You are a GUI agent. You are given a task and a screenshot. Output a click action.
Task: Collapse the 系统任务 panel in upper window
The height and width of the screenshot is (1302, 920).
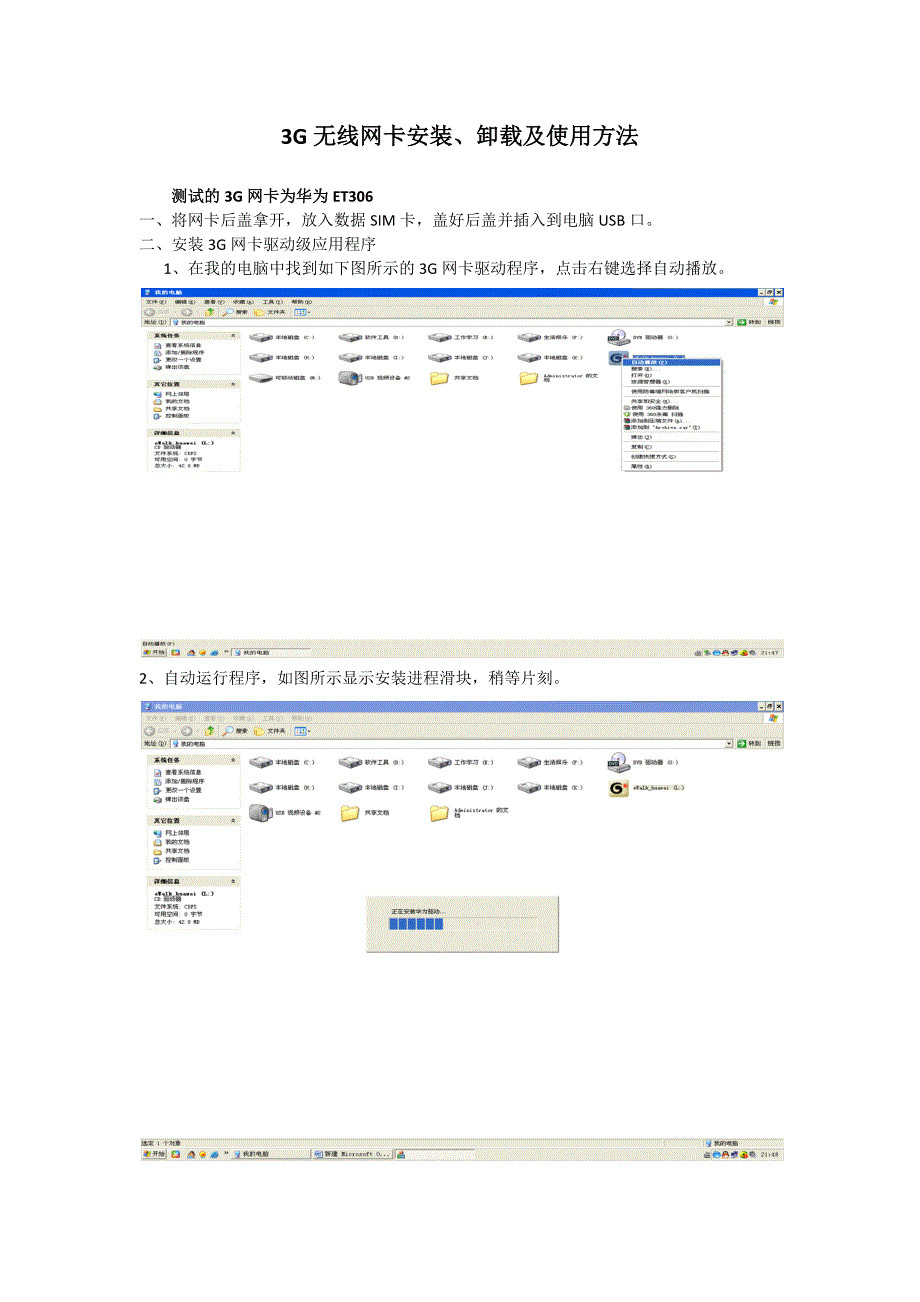[233, 337]
